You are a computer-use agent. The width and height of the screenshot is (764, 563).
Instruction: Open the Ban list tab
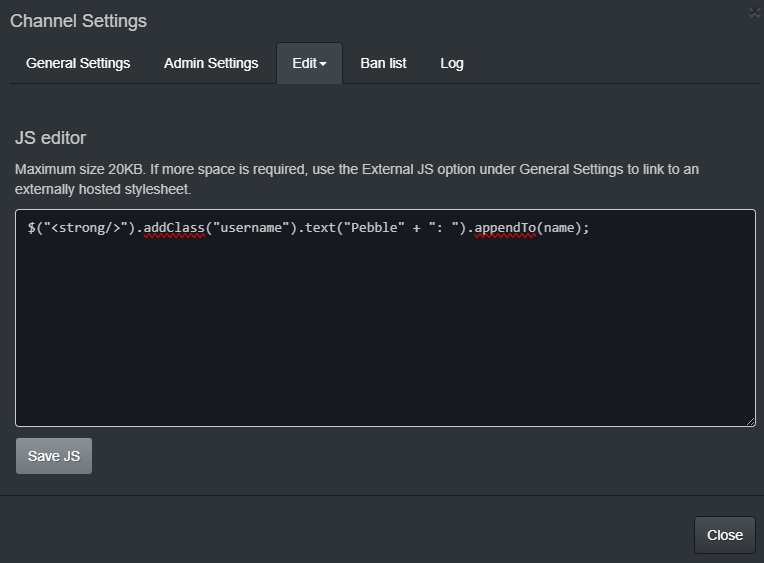coord(383,63)
